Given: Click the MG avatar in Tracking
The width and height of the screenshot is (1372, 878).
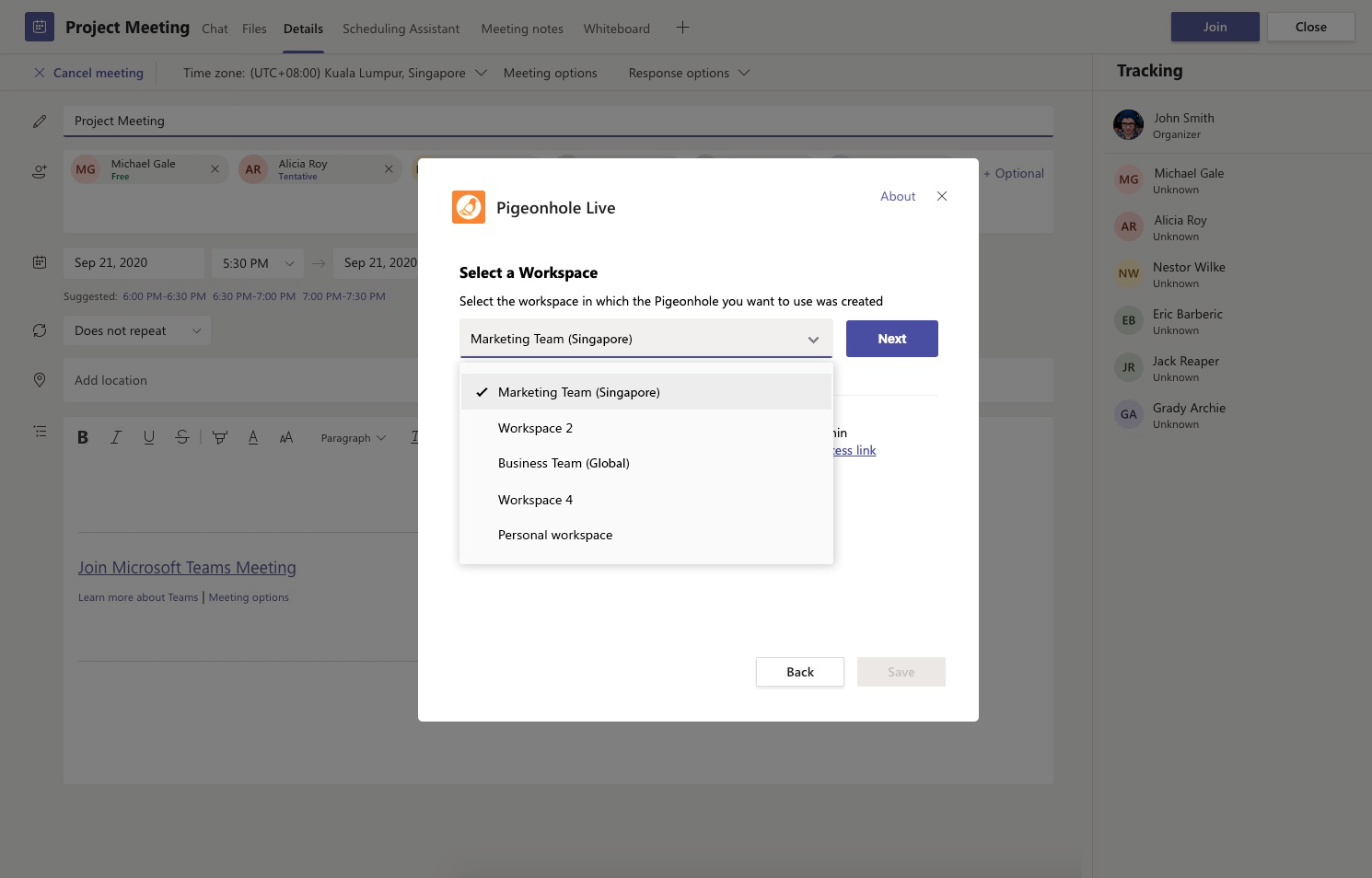Looking at the screenshot, I should [x=1129, y=179].
